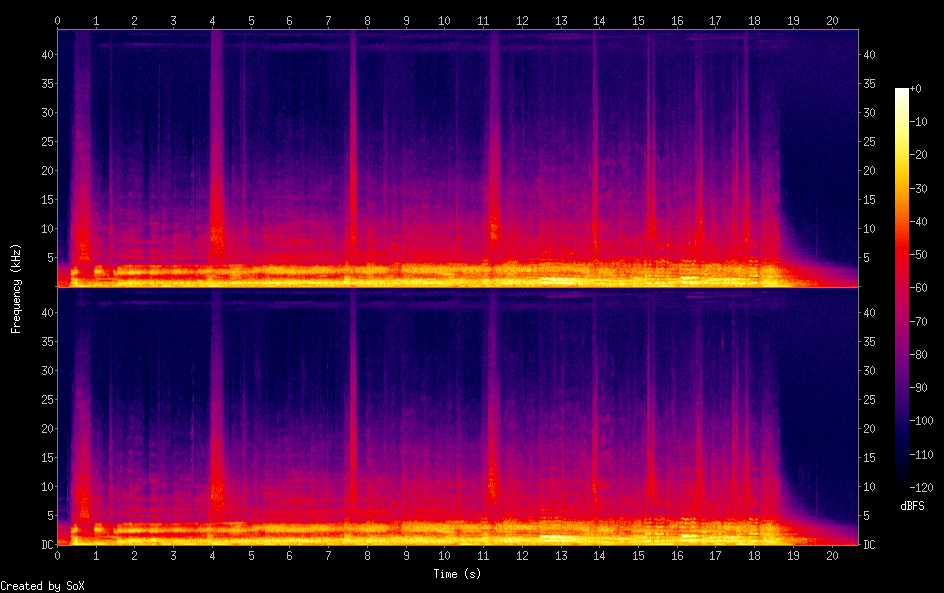Click the "-110" color scale label
This screenshot has width=944, height=593.
[x=921, y=455]
